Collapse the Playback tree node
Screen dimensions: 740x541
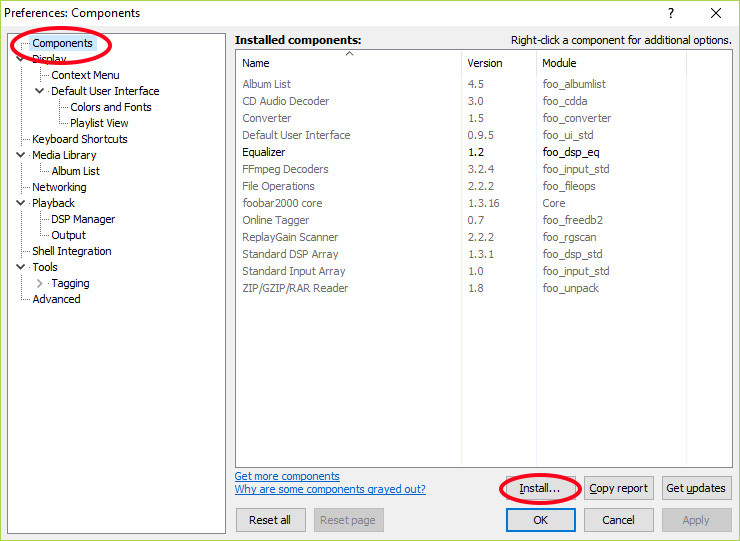click(20, 203)
